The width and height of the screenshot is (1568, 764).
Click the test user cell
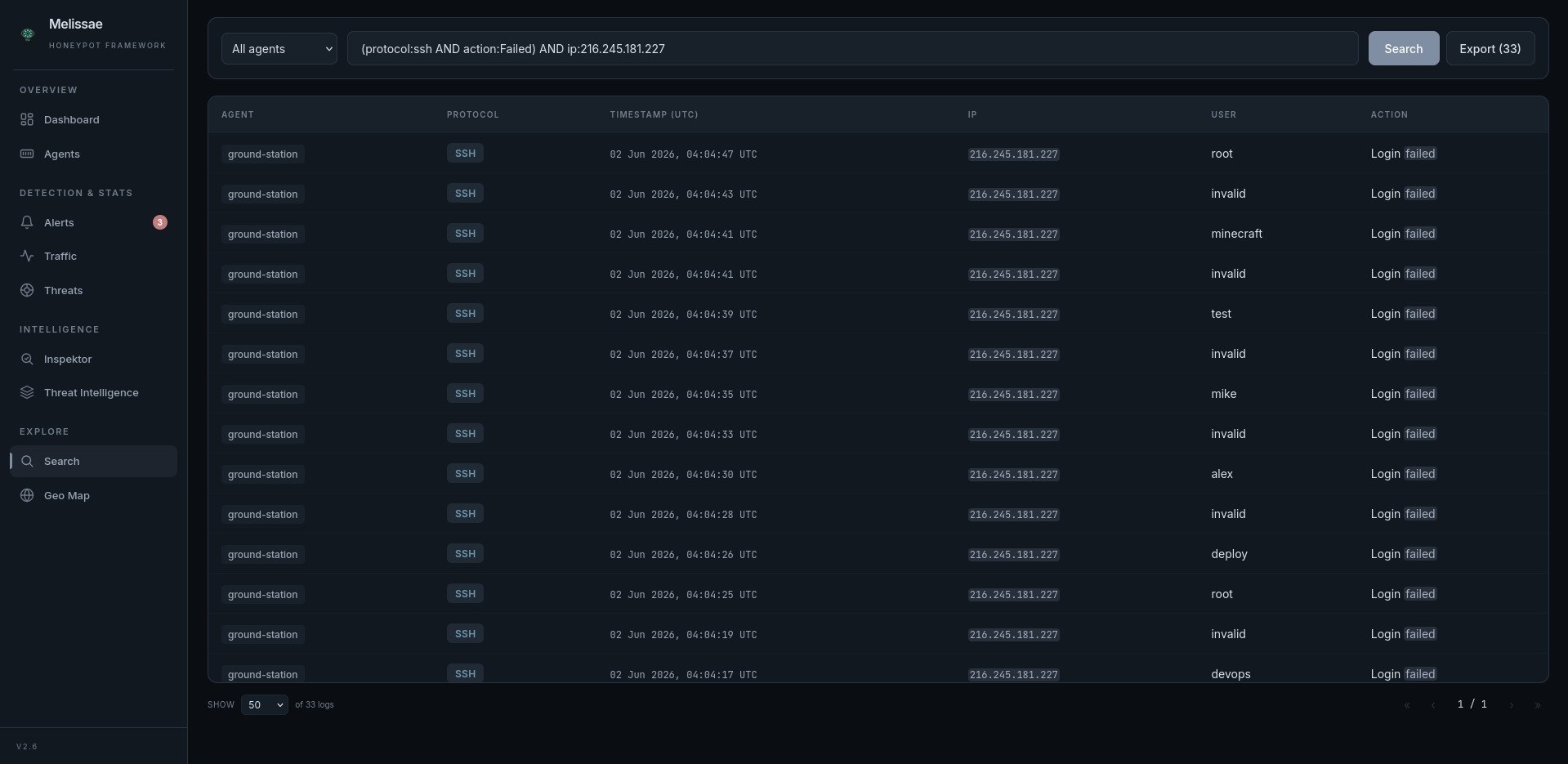[x=1221, y=314]
